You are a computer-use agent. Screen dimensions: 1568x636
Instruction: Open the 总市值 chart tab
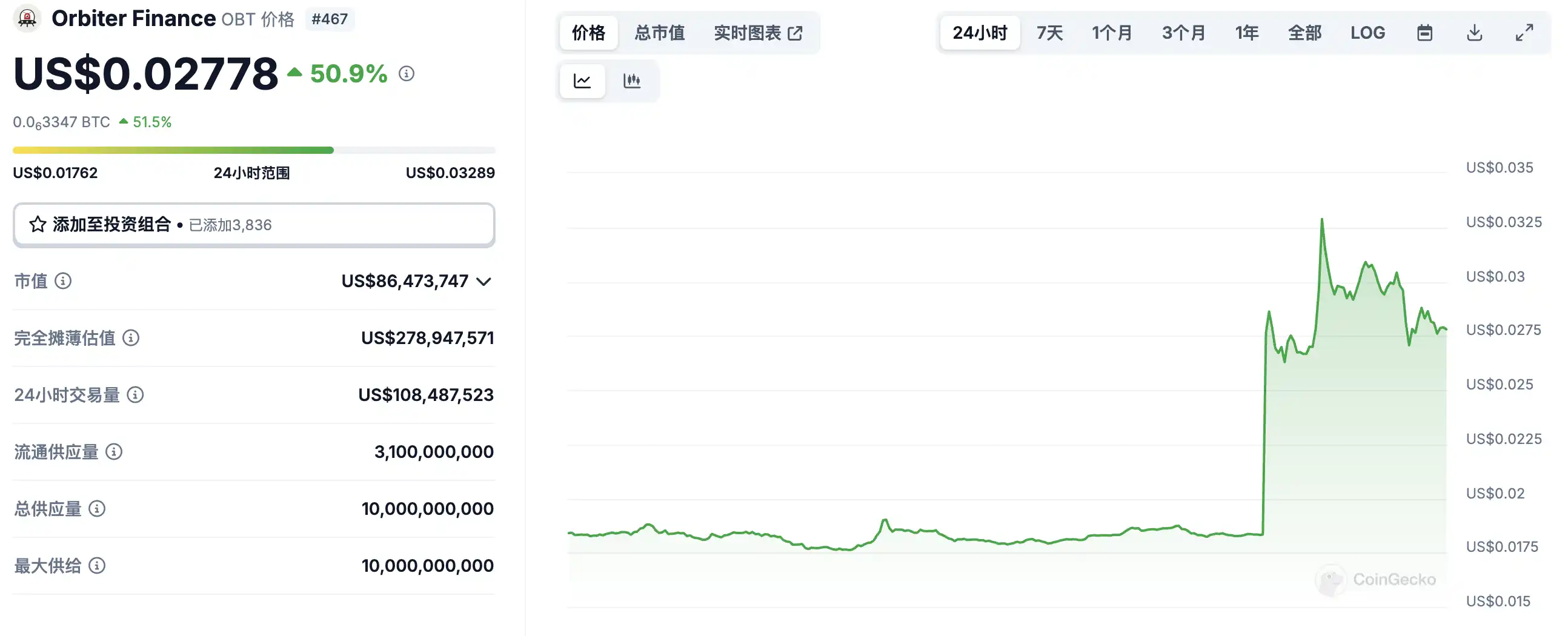tap(659, 33)
